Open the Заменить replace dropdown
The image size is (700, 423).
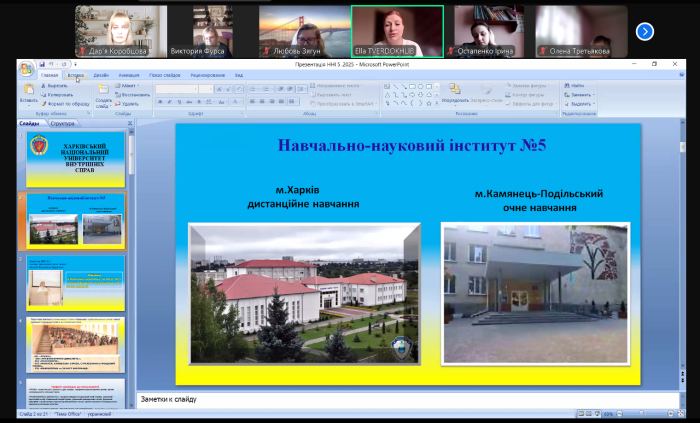[578, 95]
